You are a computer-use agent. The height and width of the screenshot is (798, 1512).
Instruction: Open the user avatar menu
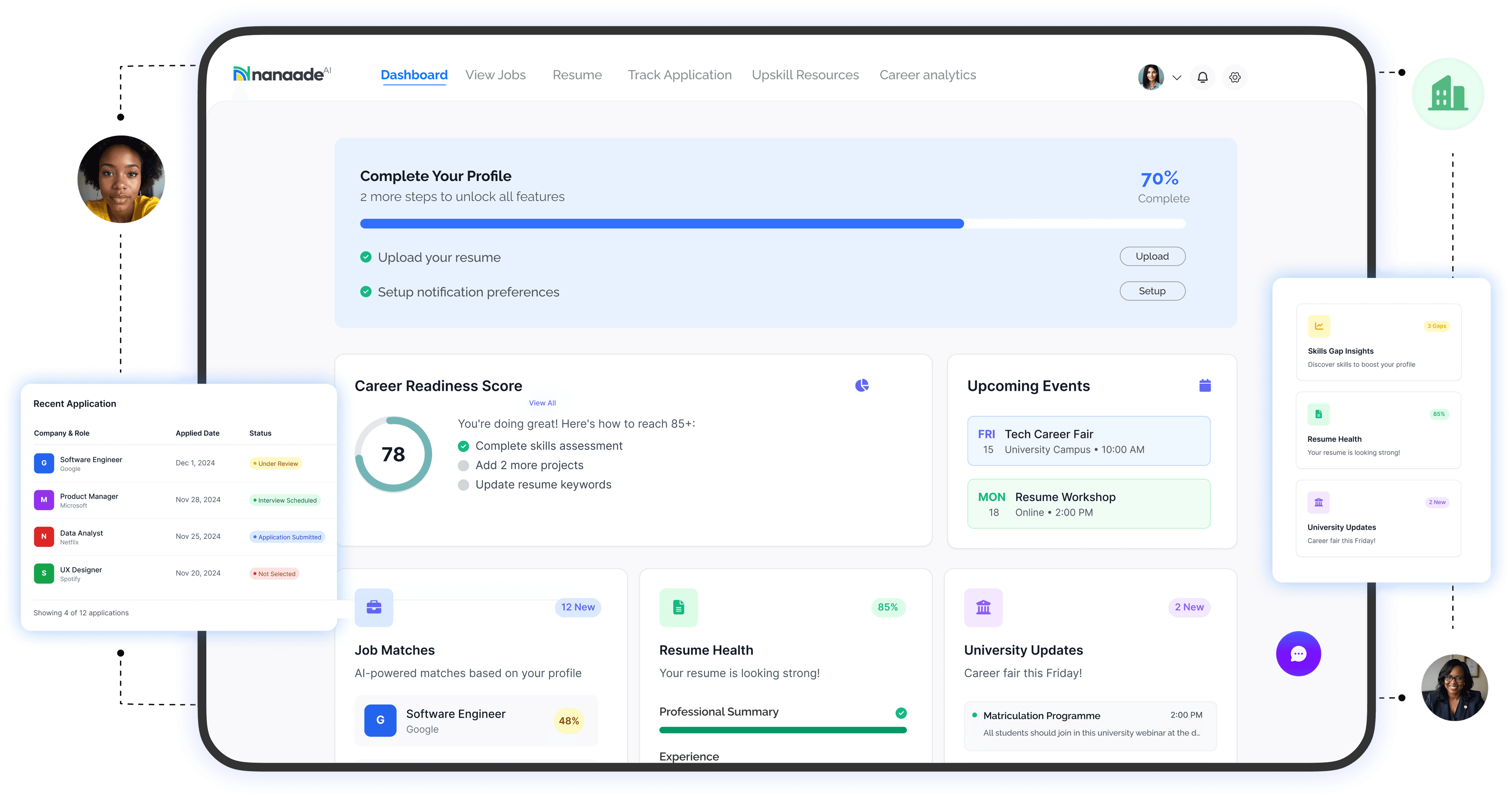coord(1151,78)
